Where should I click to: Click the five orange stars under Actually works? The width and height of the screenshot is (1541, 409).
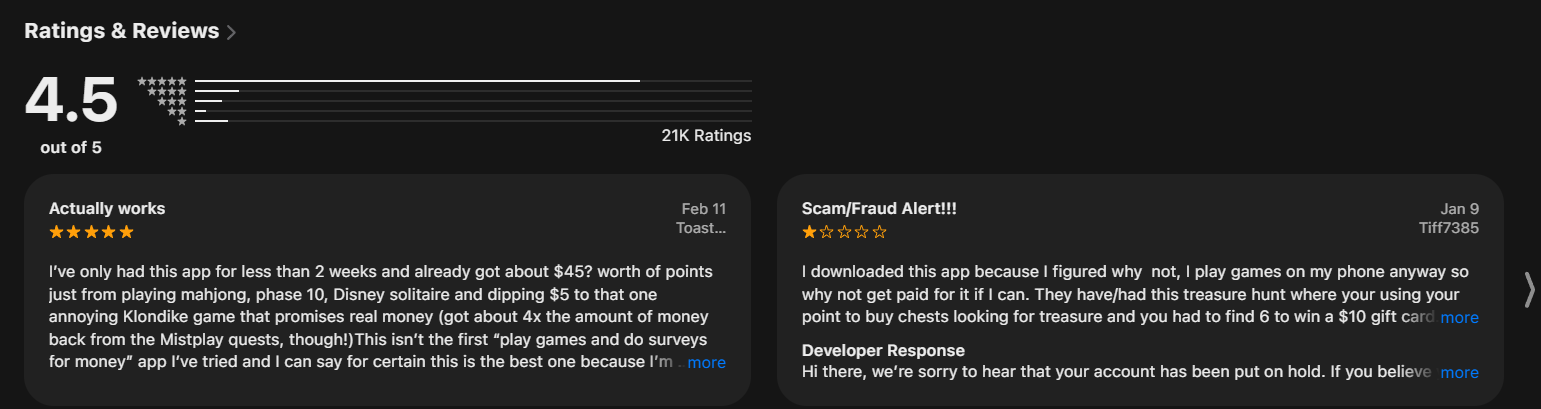(x=91, y=232)
